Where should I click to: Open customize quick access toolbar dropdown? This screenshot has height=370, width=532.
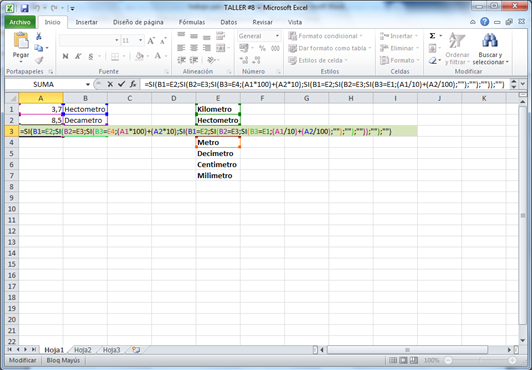click(72, 8)
